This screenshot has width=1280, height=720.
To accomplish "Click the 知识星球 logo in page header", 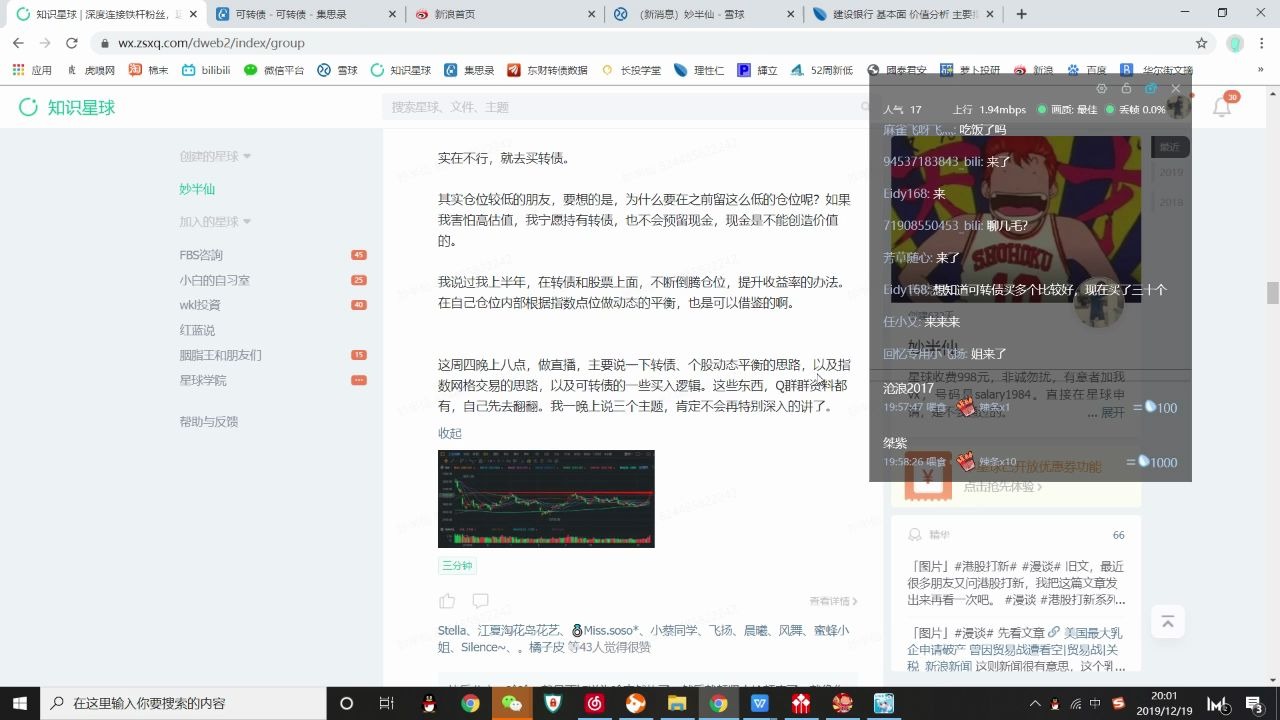I will [x=67, y=107].
